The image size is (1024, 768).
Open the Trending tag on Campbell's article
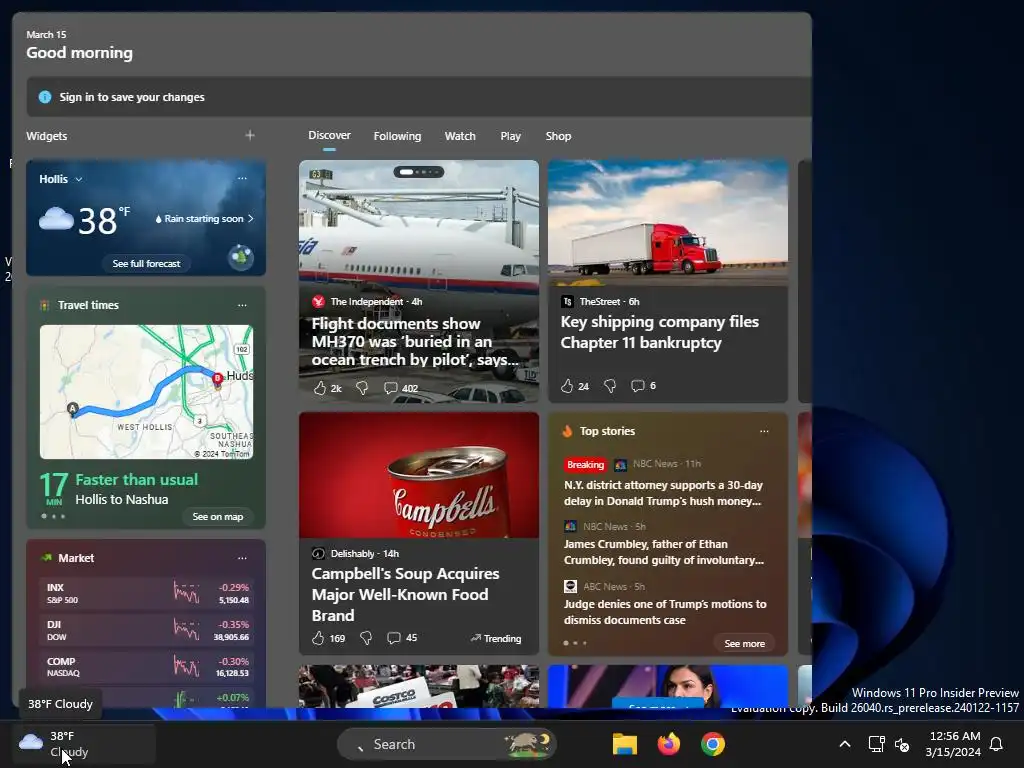coord(496,638)
